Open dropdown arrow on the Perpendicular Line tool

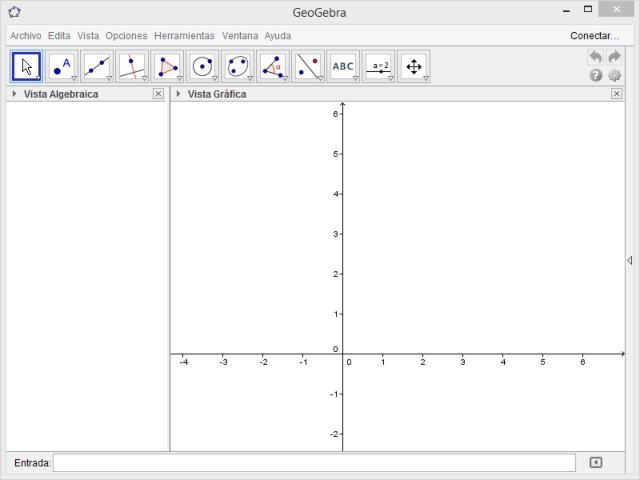pos(144,78)
